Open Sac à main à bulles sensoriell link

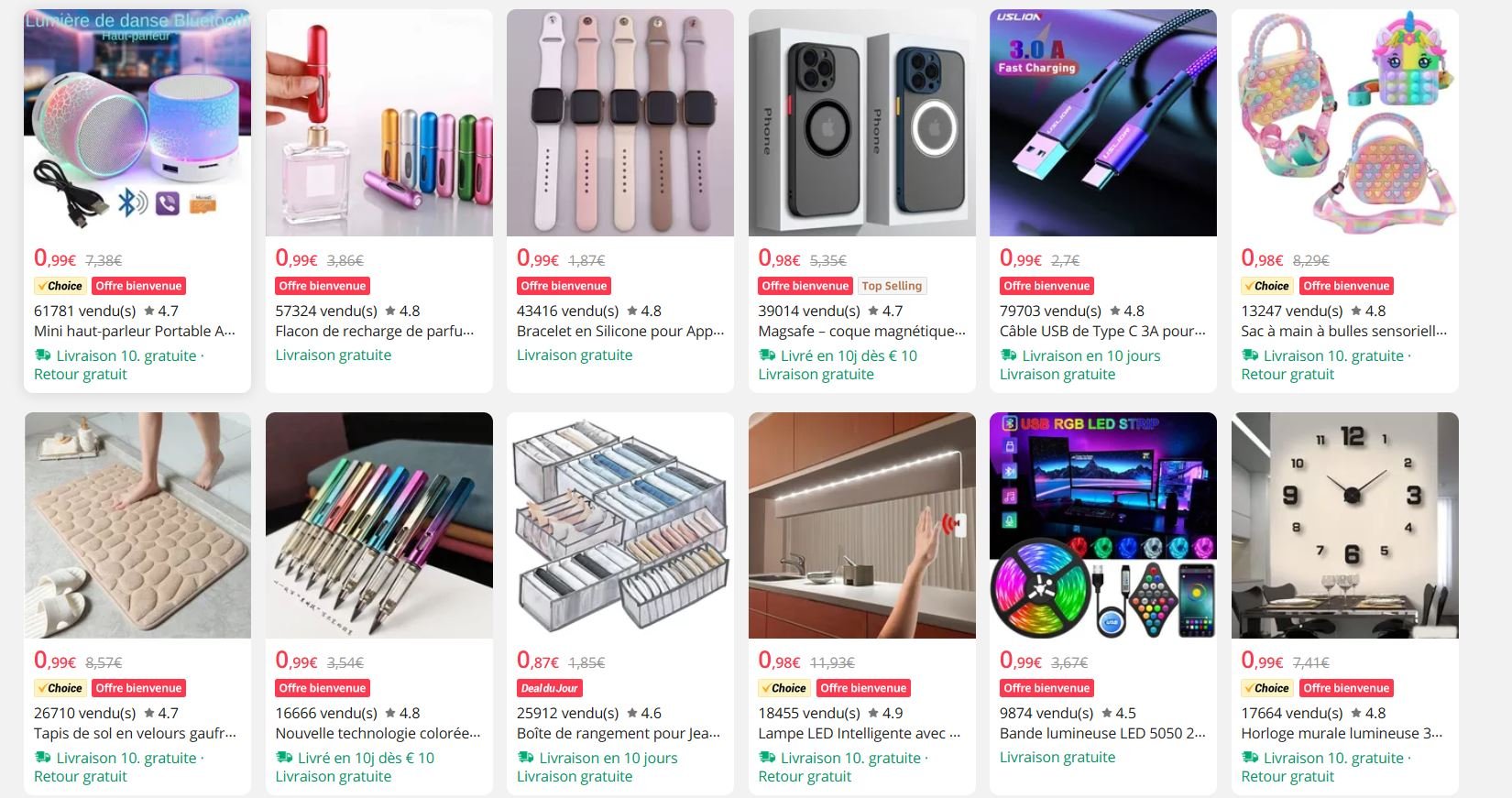tap(1344, 331)
